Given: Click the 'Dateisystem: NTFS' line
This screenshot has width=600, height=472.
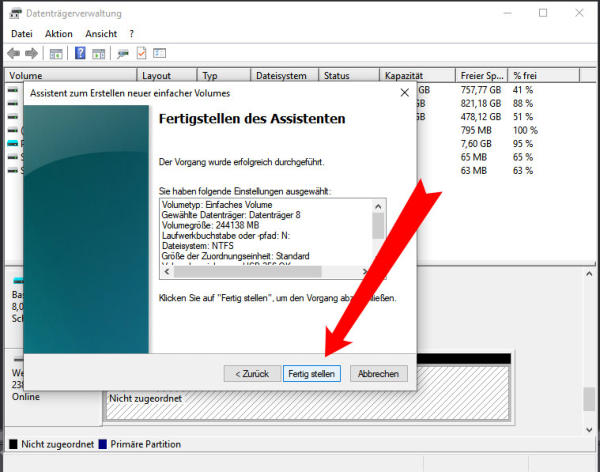Looking at the screenshot, I should (197, 246).
